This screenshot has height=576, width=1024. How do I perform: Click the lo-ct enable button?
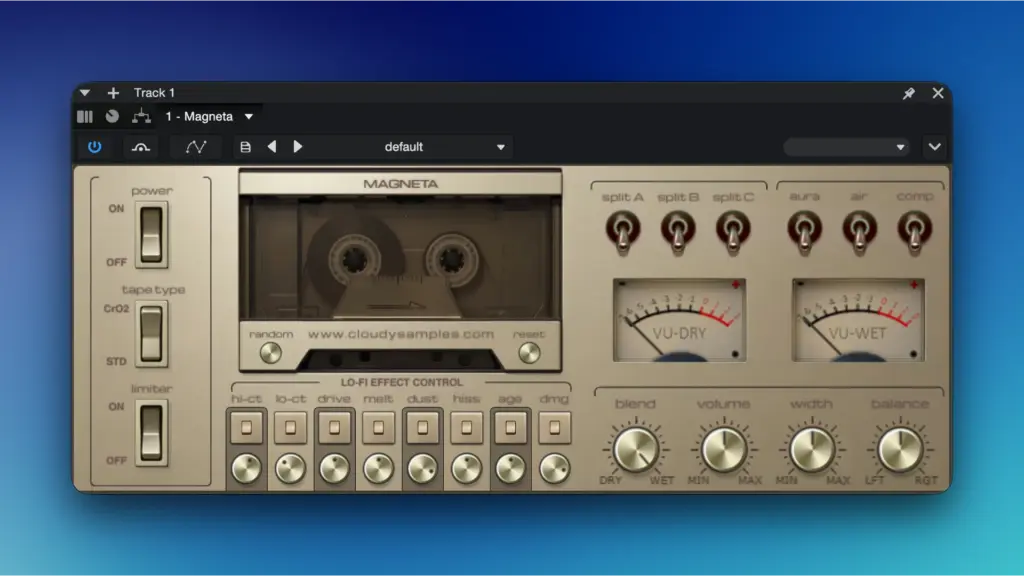(x=291, y=428)
